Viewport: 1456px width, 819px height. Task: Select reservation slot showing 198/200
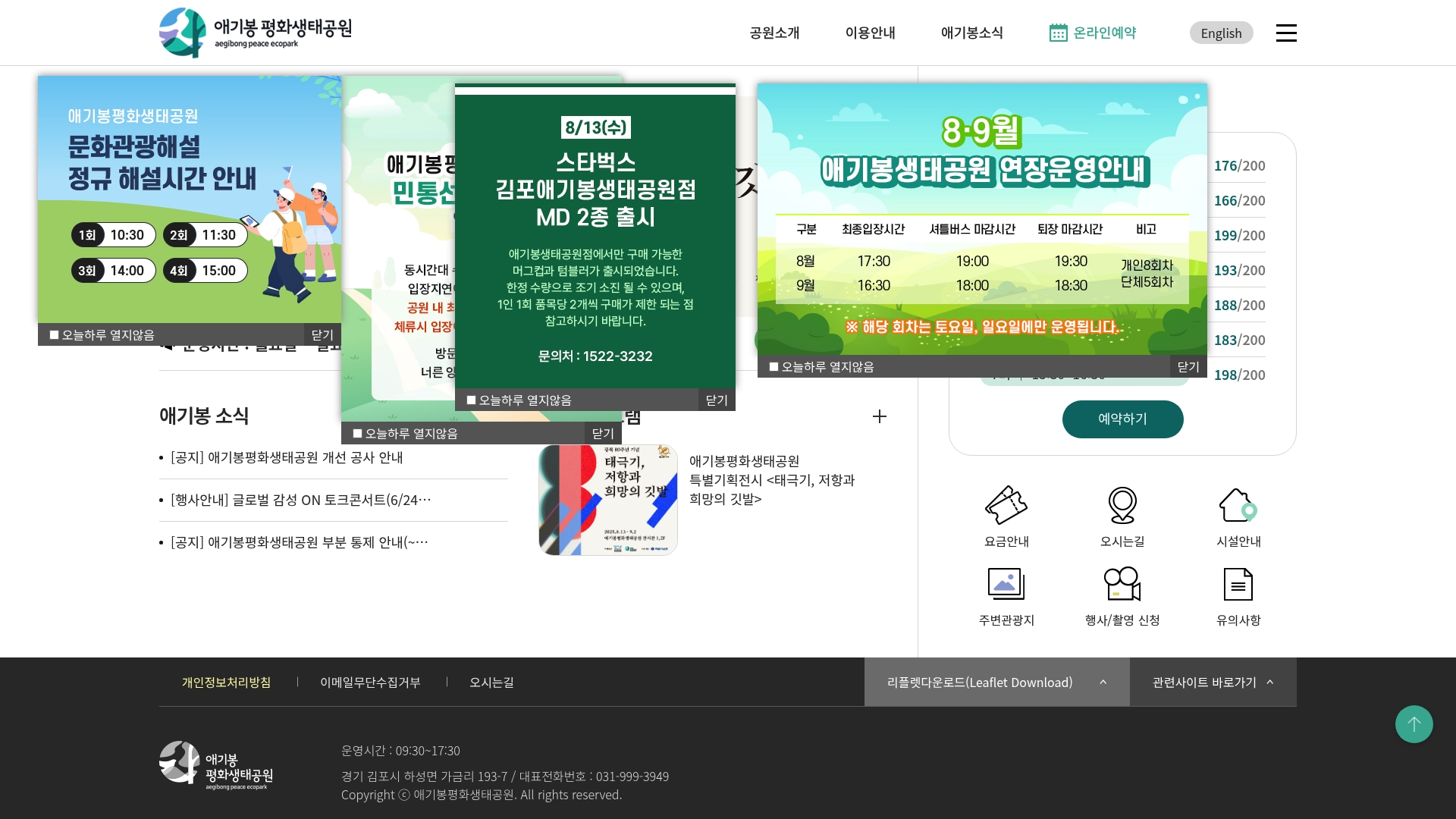point(1239,375)
